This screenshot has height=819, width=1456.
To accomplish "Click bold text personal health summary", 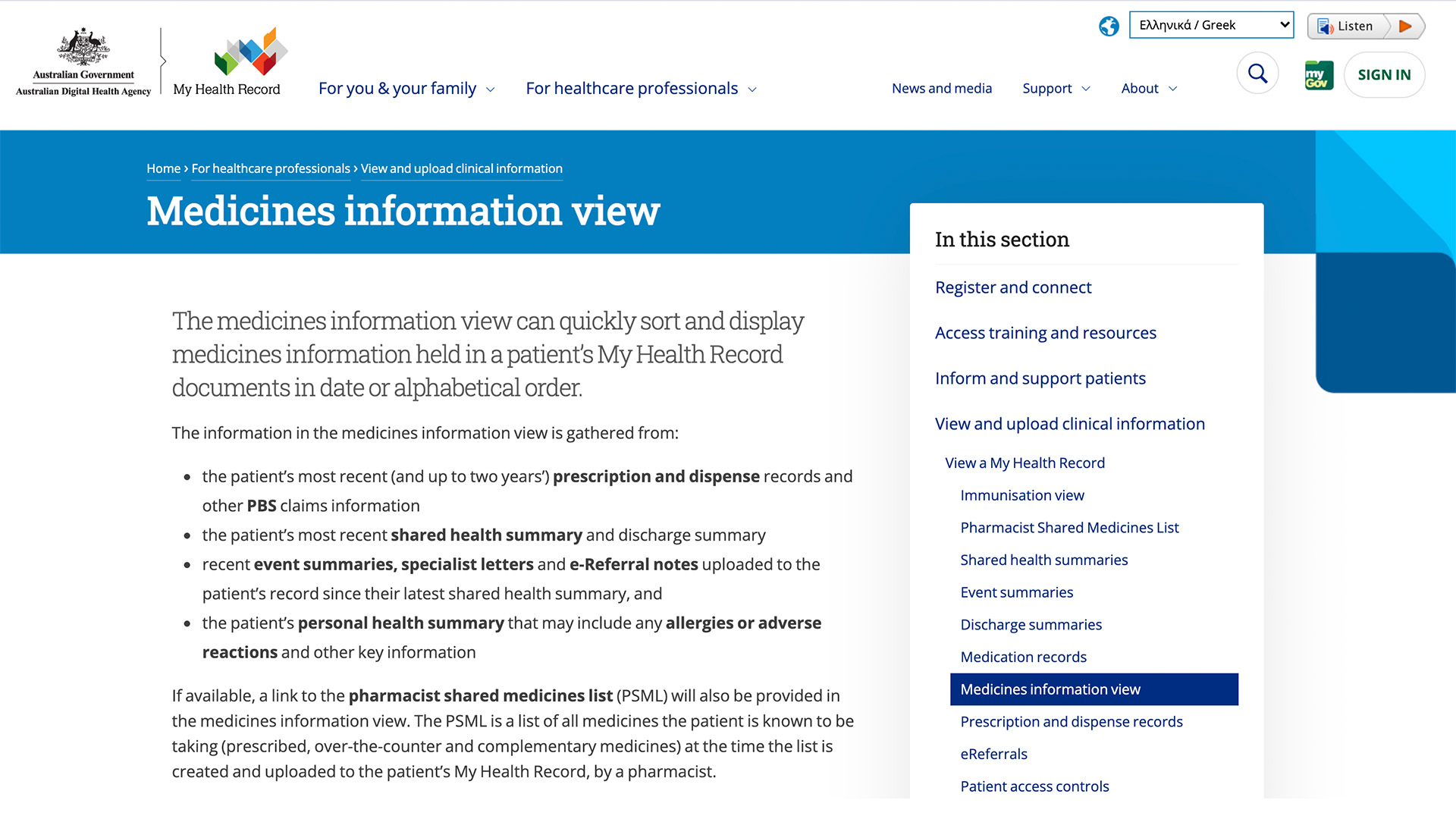I will click(400, 623).
